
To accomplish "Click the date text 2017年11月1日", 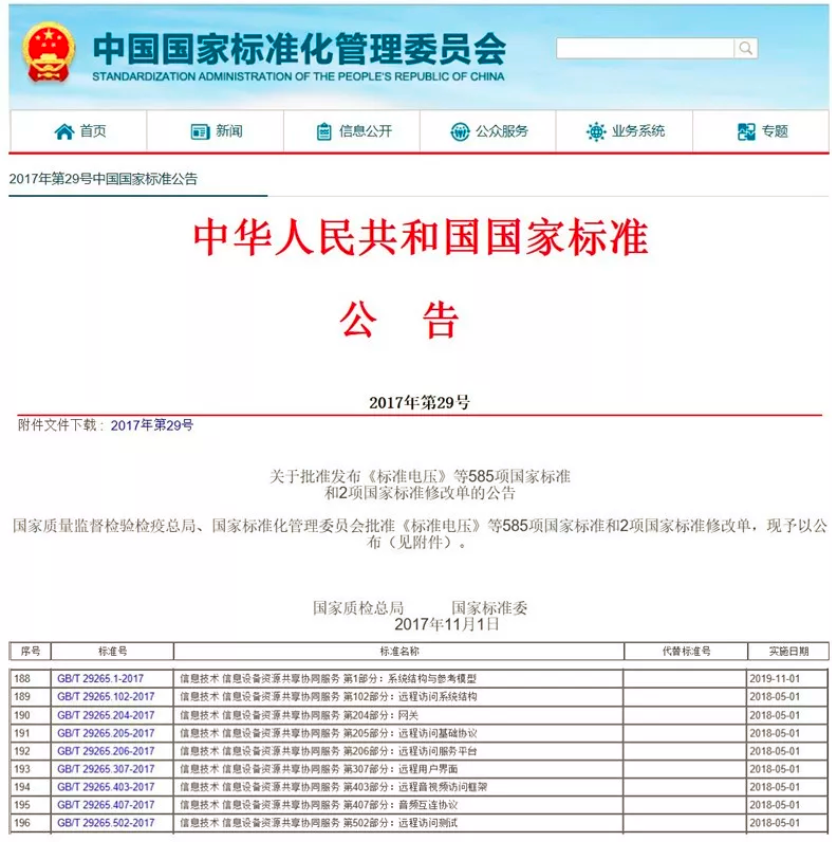I will point(447,624).
